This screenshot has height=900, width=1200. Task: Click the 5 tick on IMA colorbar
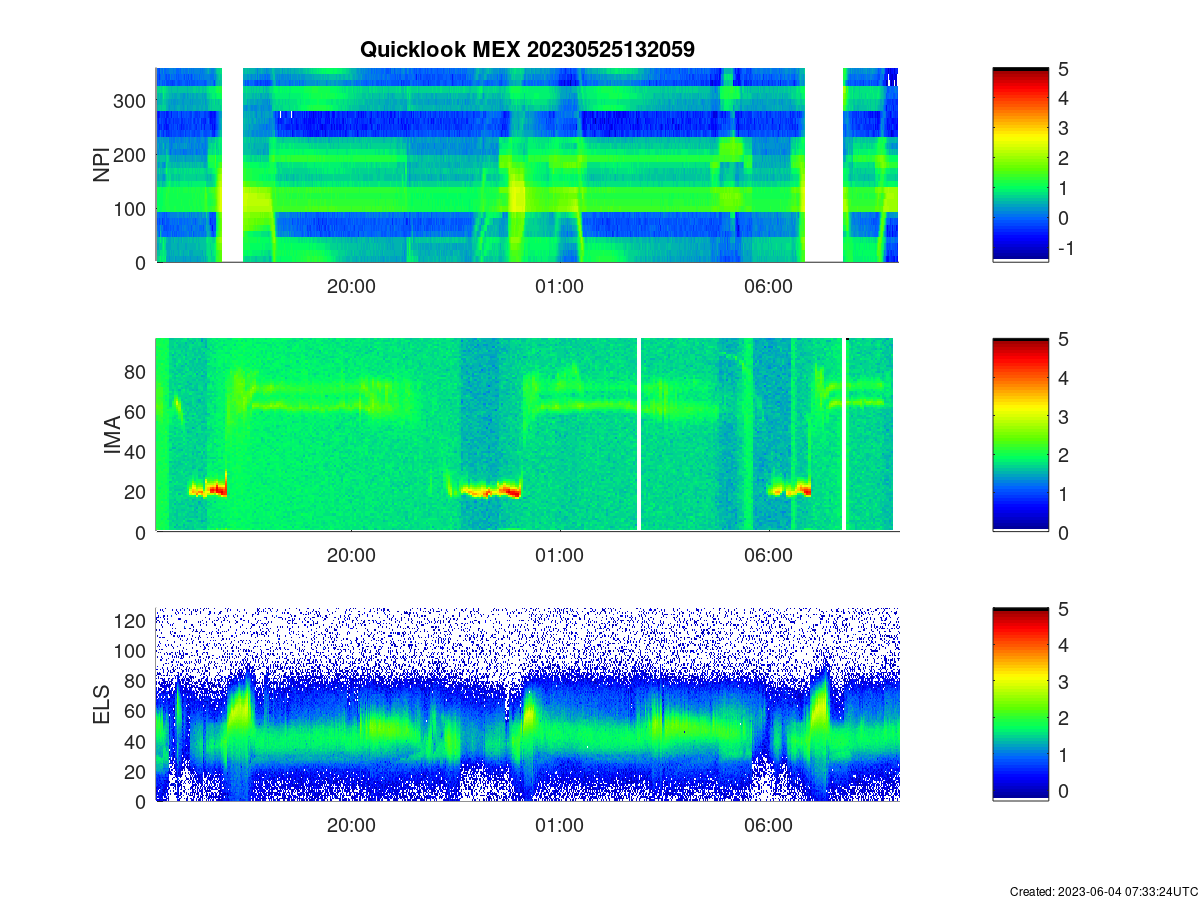[1063, 339]
